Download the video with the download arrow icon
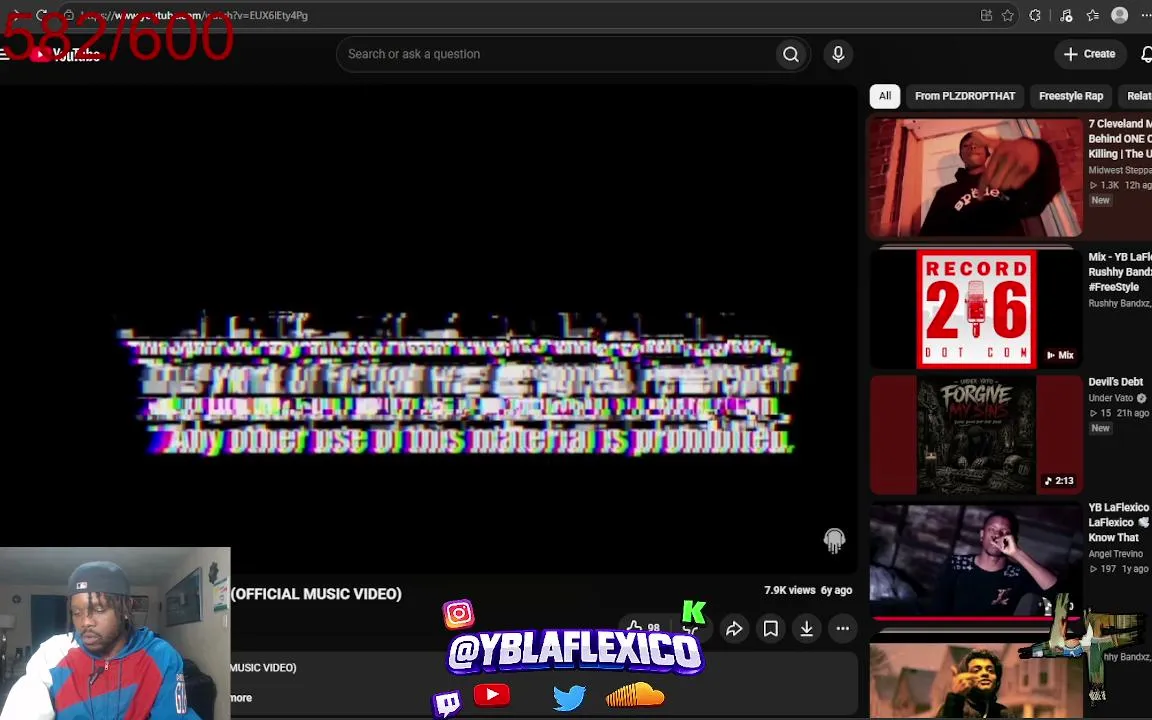Viewport: 1152px width, 720px height. [806, 628]
